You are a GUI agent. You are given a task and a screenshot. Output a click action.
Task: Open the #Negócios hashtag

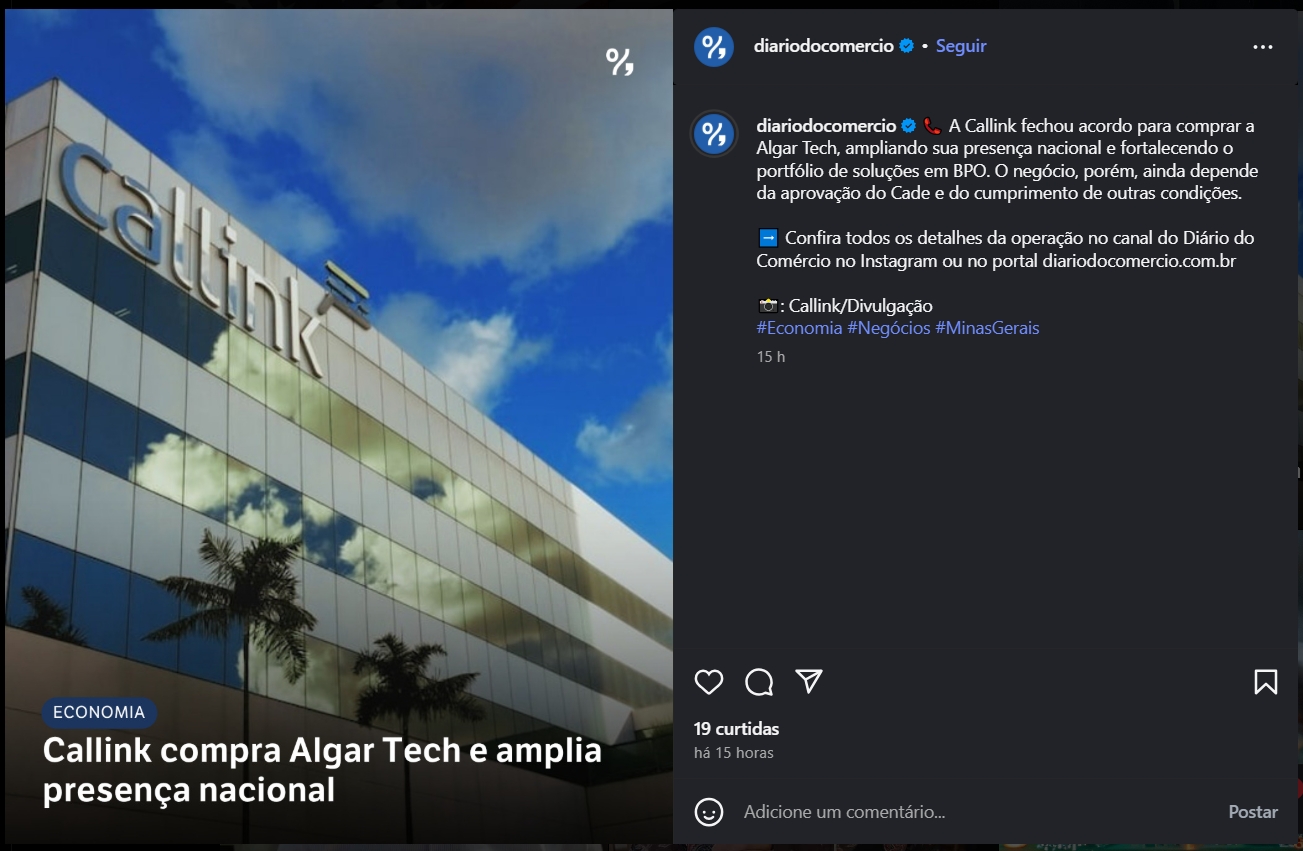coord(889,328)
